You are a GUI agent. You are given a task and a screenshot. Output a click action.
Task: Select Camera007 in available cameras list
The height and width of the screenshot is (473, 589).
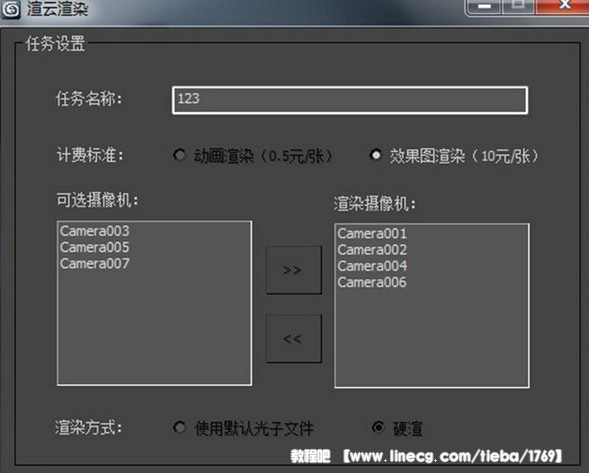[95, 263]
